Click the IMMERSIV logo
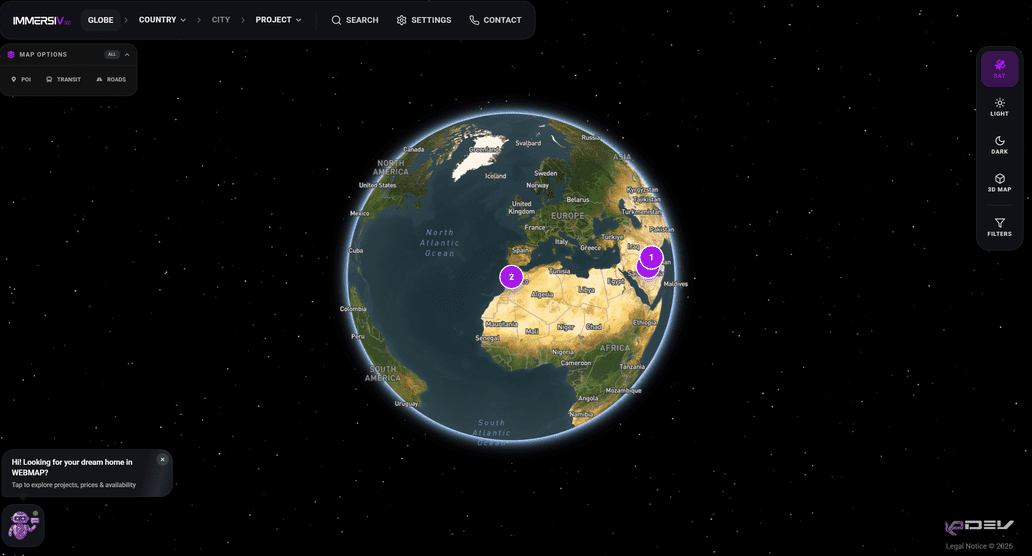 click(41, 20)
